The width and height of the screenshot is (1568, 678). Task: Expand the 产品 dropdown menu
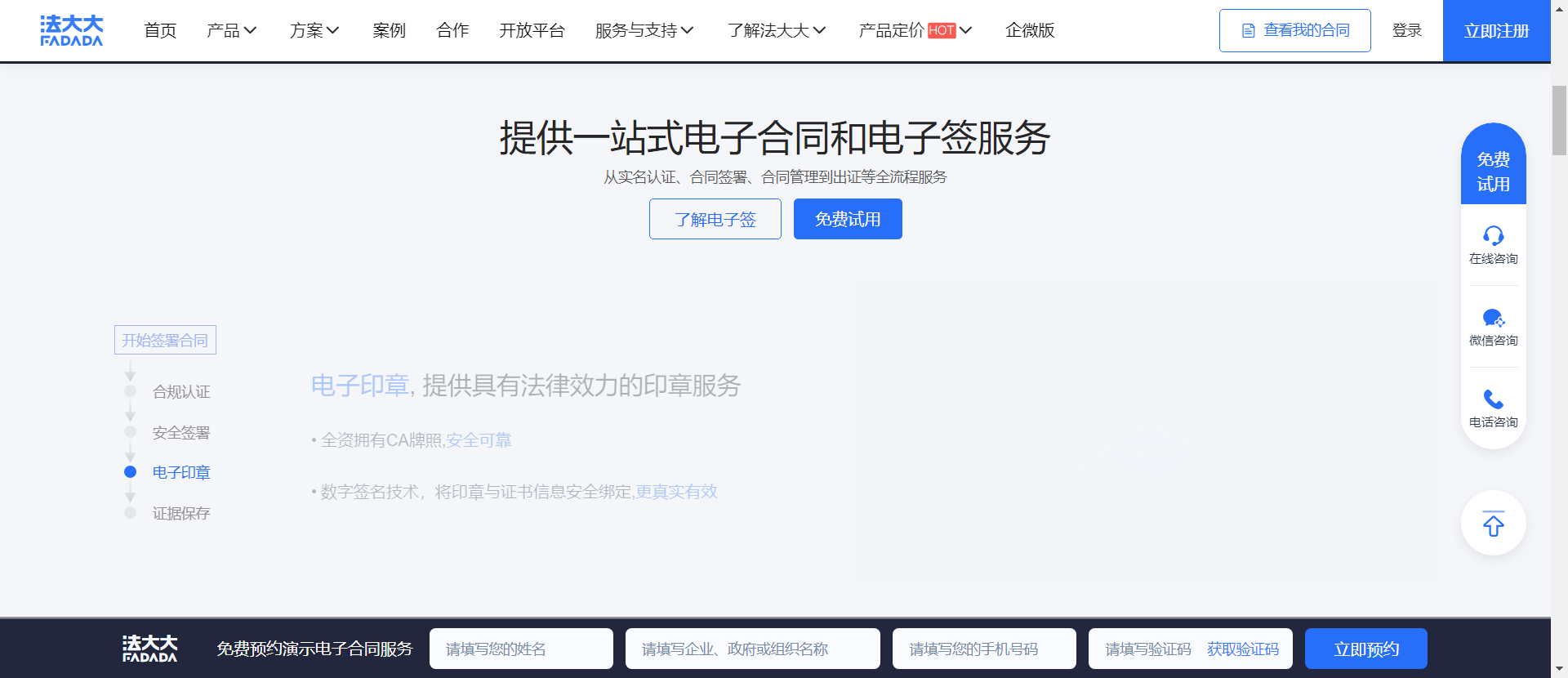[232, 30]
